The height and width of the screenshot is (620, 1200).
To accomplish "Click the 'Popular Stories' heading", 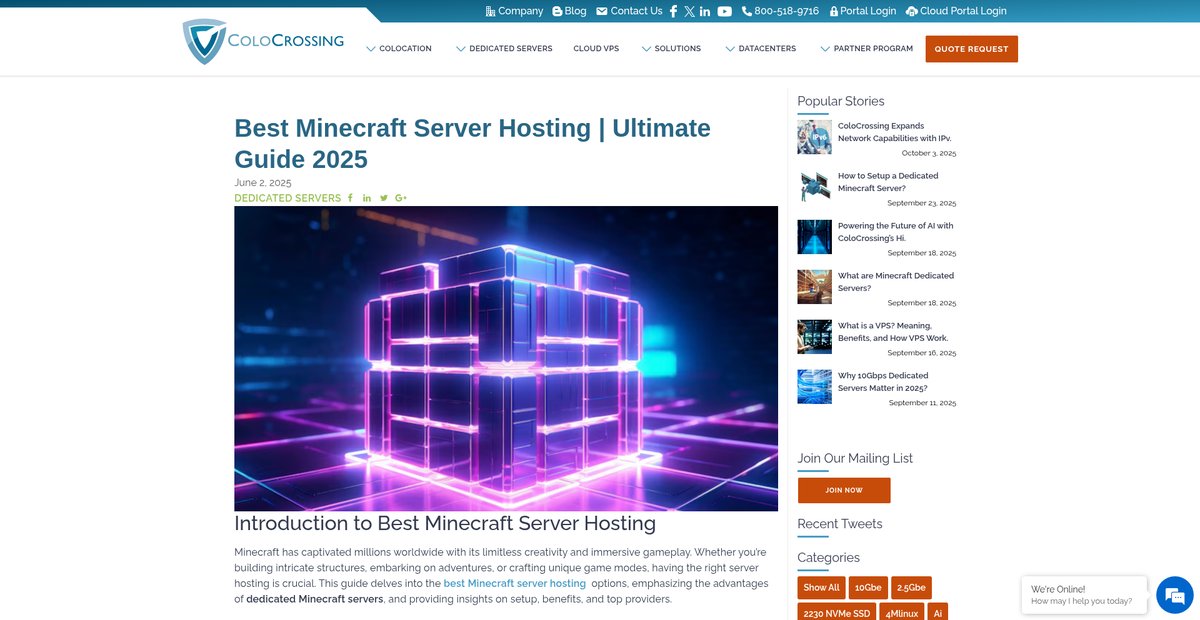I will (x=841, y=101).
